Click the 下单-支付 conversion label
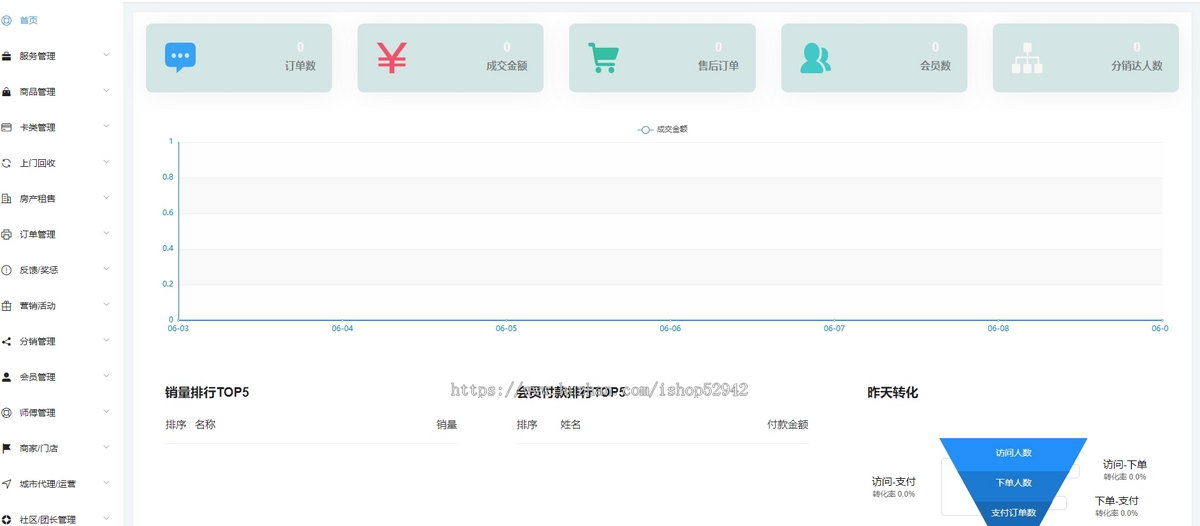Viewport: 1200px width, 526px height. click(1117, 500)
